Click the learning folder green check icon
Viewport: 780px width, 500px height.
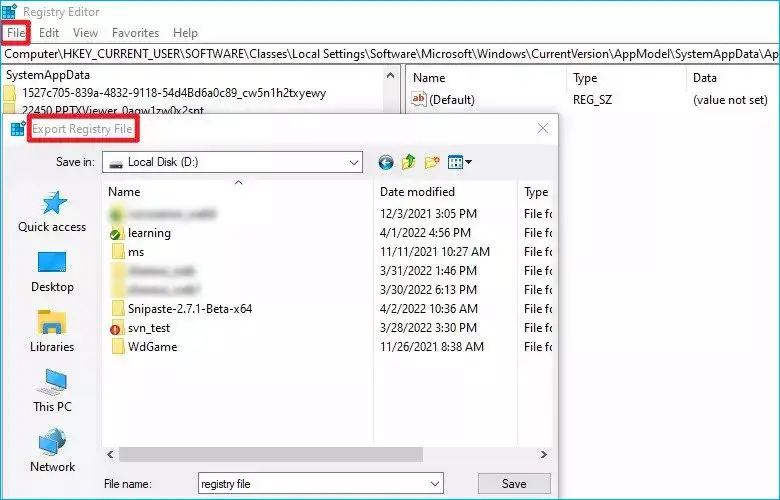click(115, 234)
